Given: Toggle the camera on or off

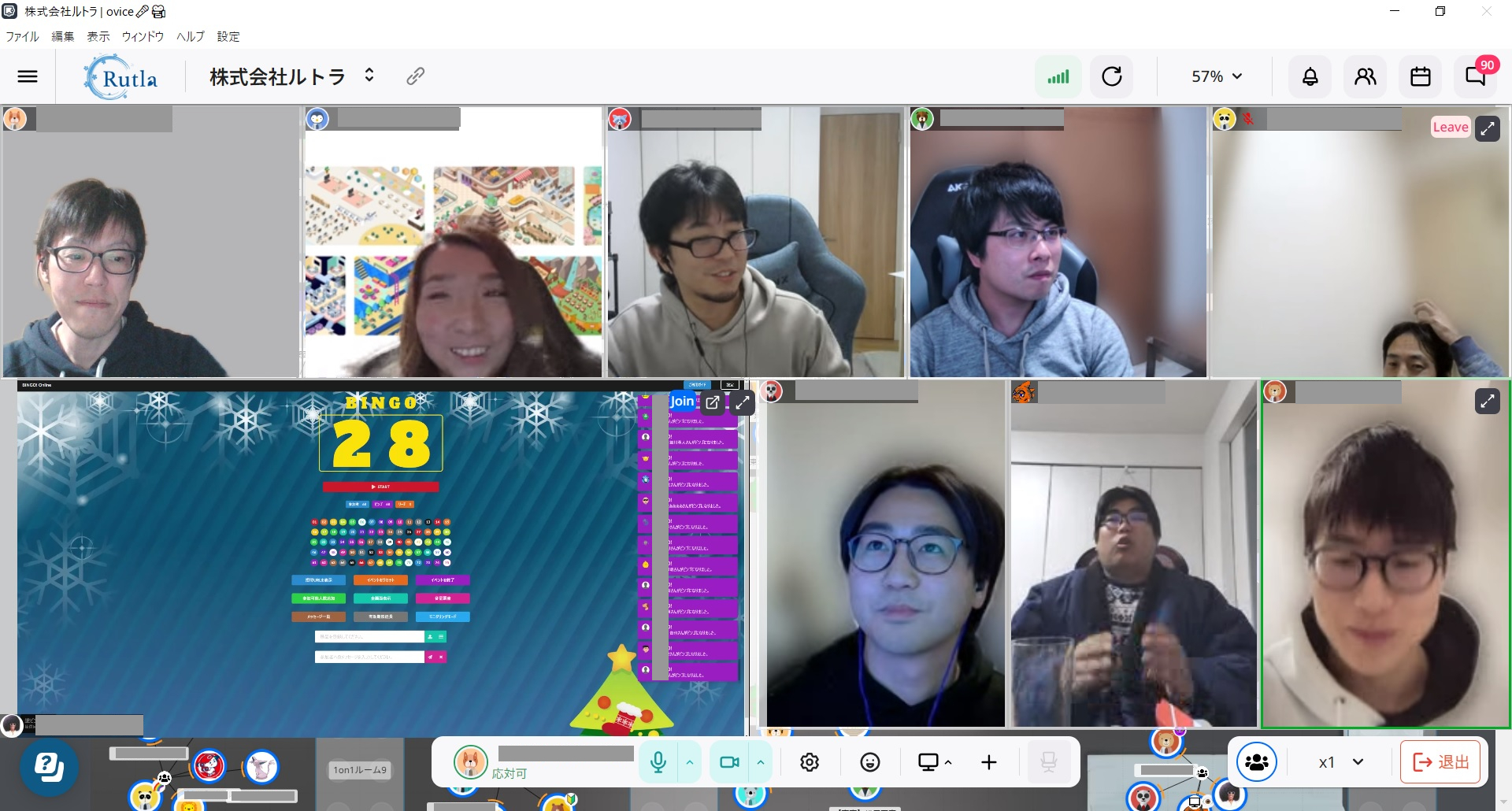Looking at the screenshot, I should click(729, 762).
